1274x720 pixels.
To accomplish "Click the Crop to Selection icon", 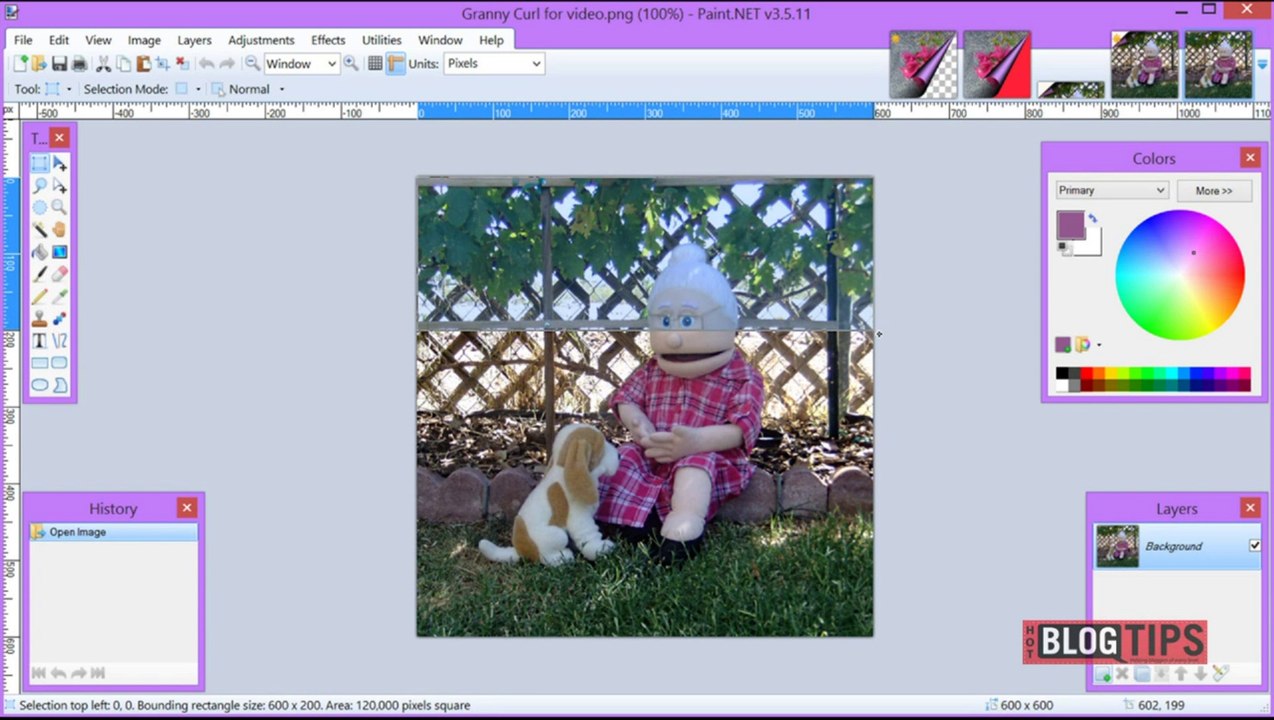I will coord(162,64).
